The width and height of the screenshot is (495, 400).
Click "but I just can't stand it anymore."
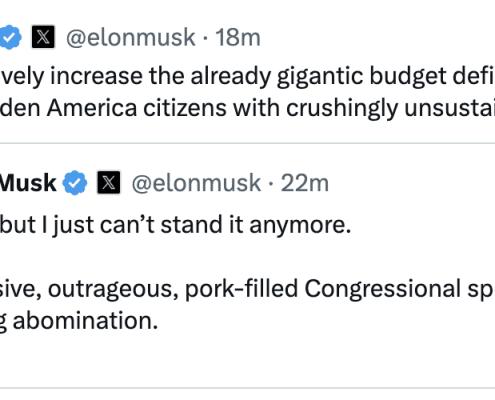[x=175, y=225]
